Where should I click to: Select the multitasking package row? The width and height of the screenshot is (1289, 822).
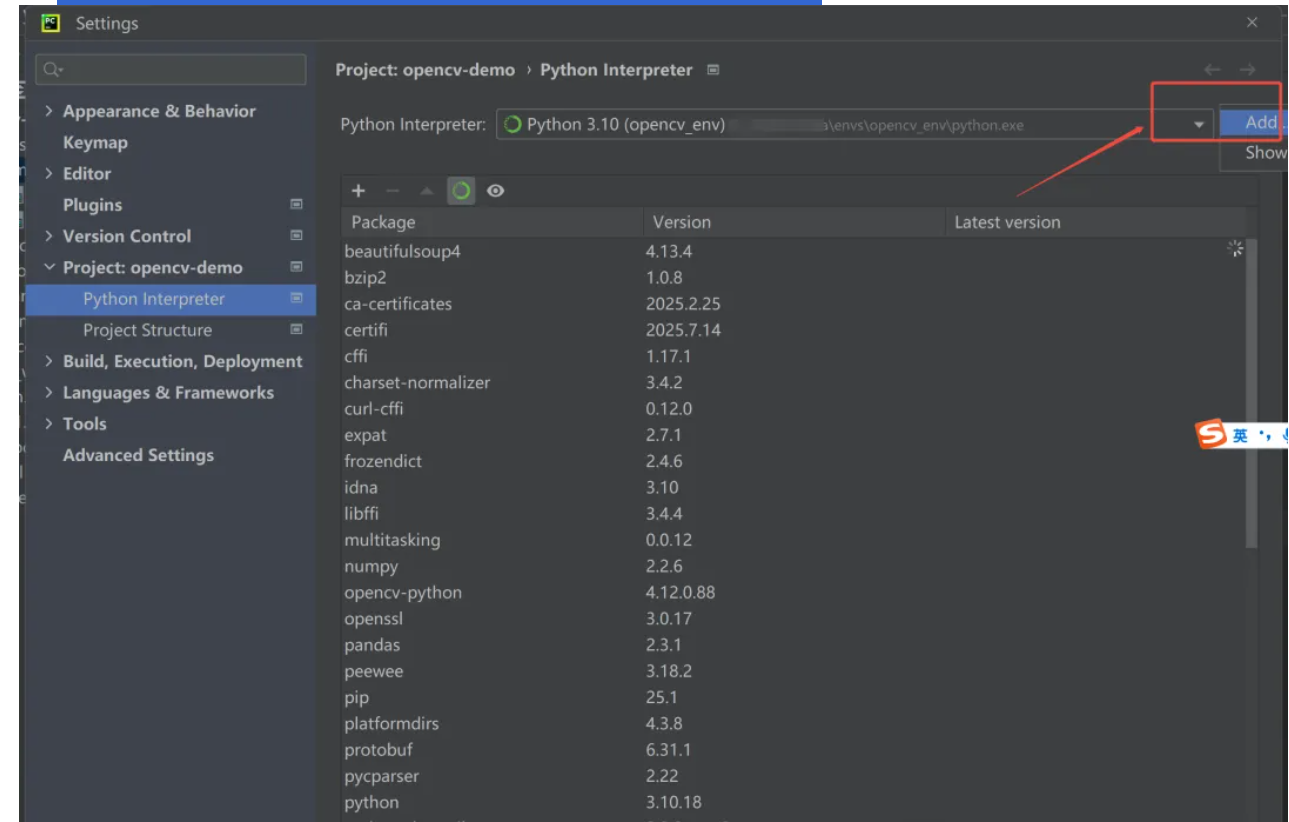tap(794, 540)
